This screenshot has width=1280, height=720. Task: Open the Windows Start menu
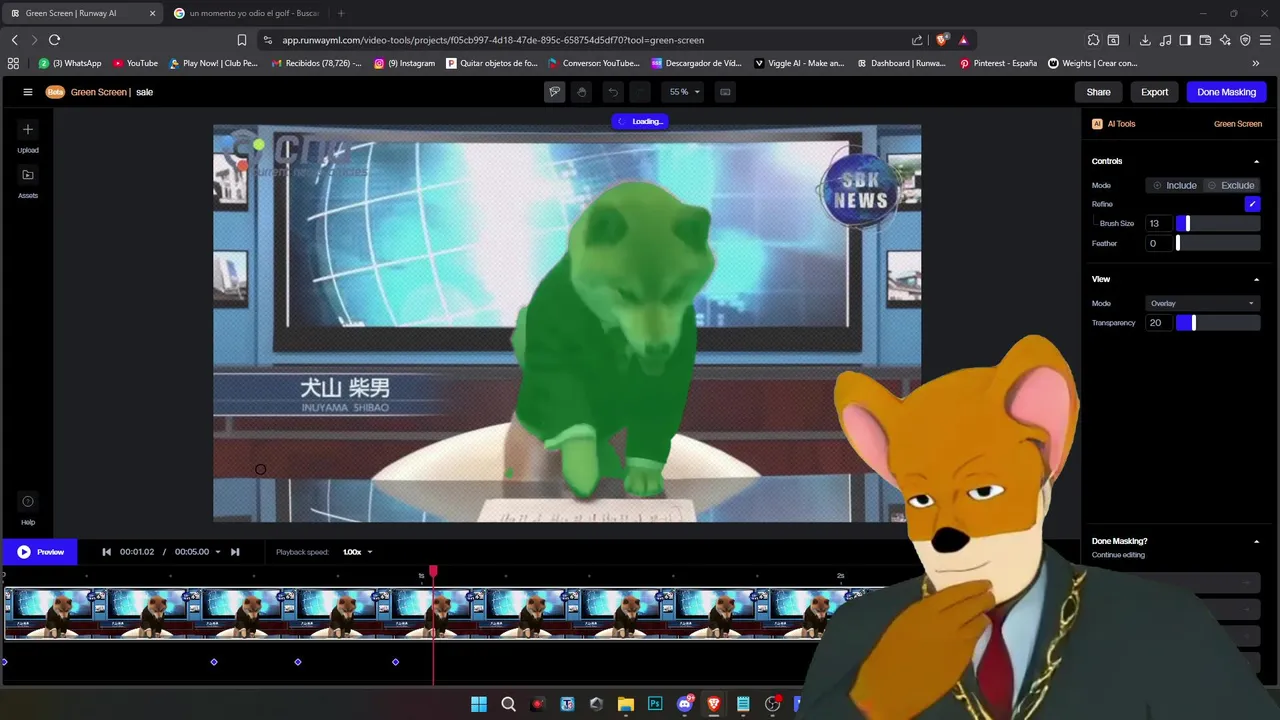[x=479, y=704]
